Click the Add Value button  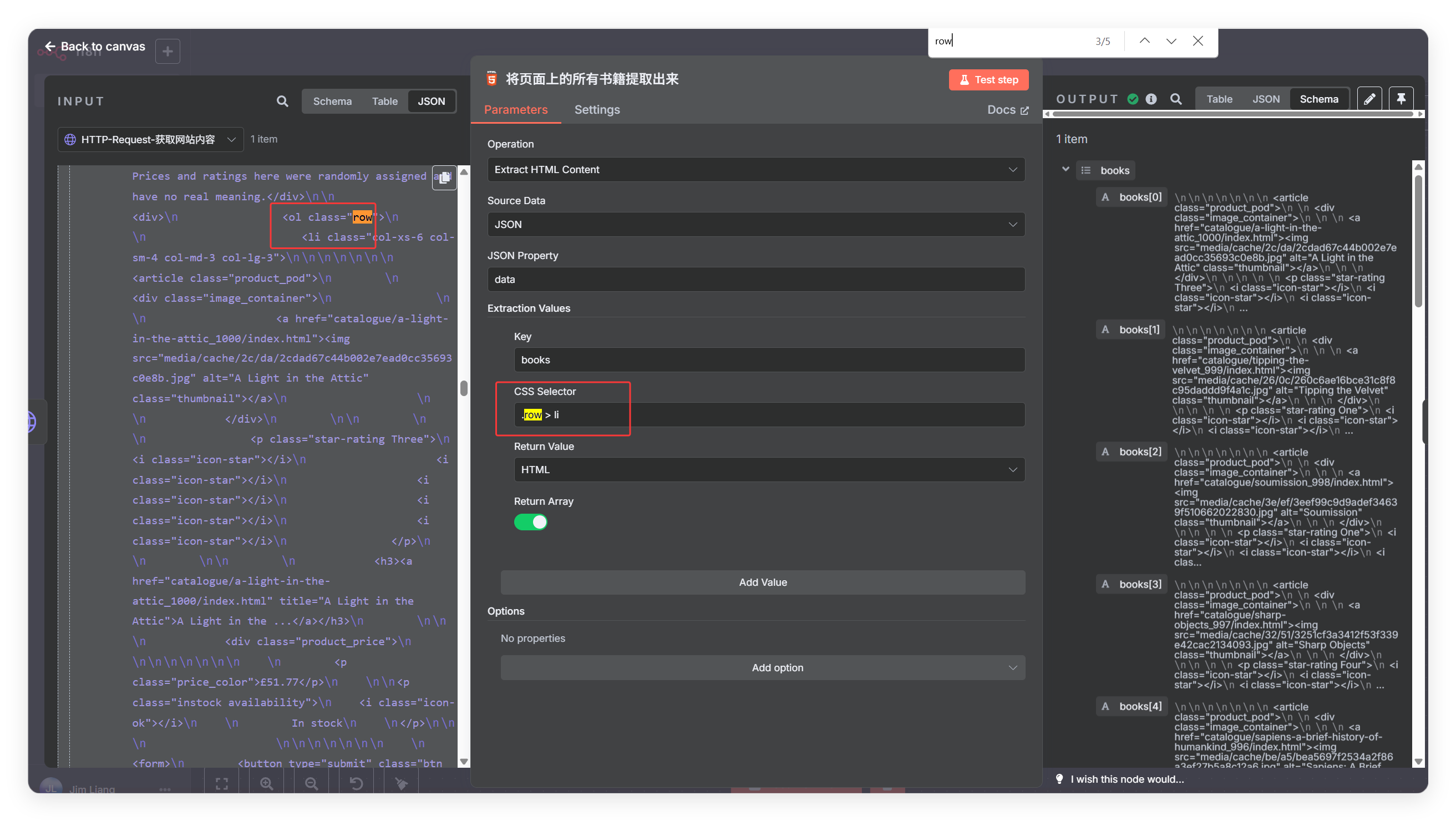click(x=763, y=582)
